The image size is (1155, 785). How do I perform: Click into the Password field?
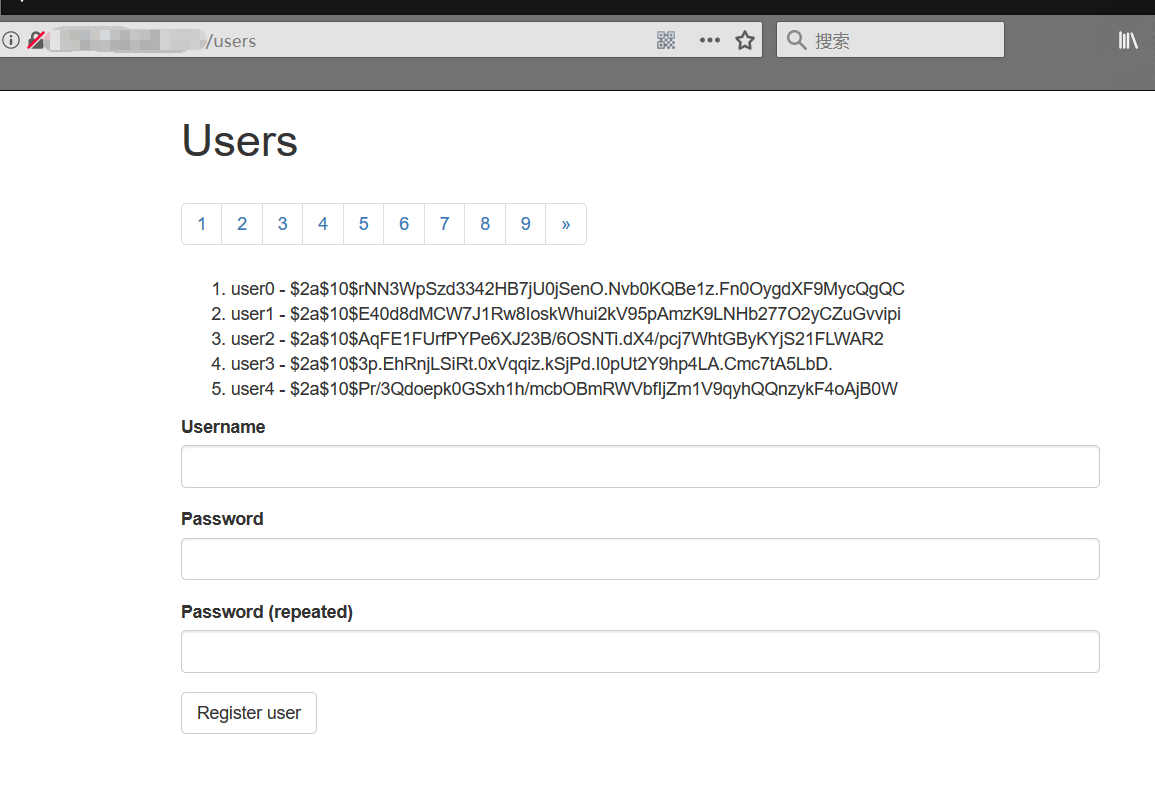[640, 559]
